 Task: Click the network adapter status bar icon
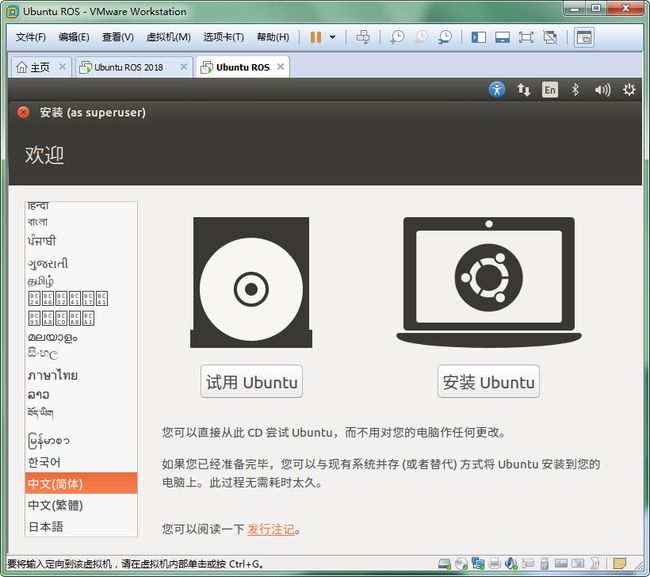tap(478, 563)
